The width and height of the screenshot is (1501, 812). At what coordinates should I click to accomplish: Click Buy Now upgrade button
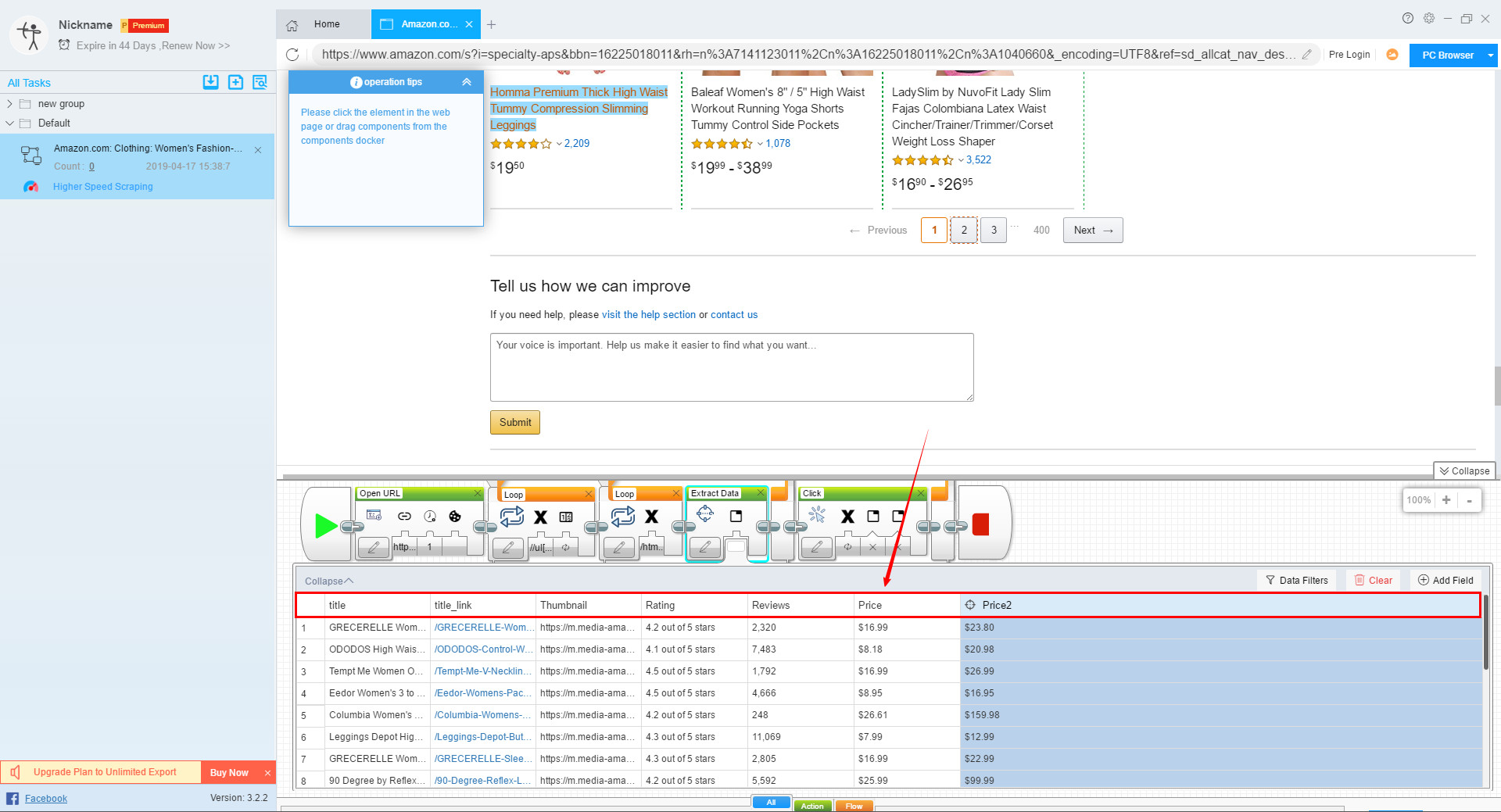[x=229, y=772]
